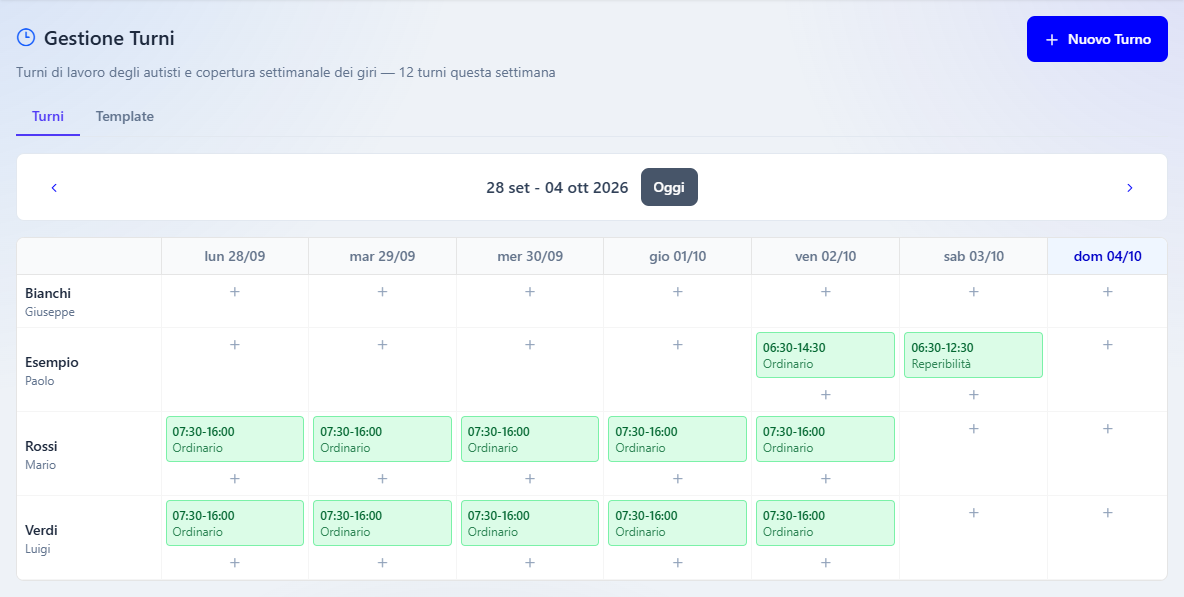Select the Turni tab
1184x597 pixels.
pyautogui.click(x=48, y=116)
